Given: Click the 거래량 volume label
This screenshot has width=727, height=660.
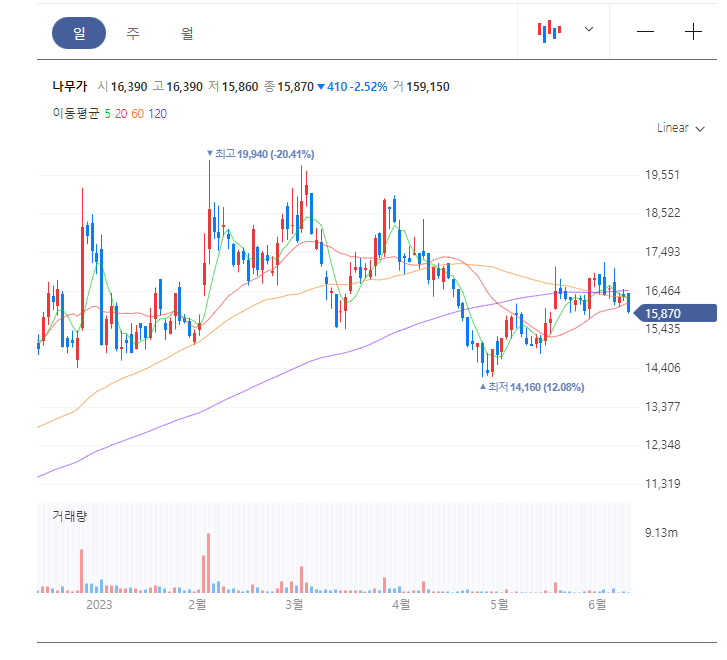Looking at the screenshot, I should 70,516.
